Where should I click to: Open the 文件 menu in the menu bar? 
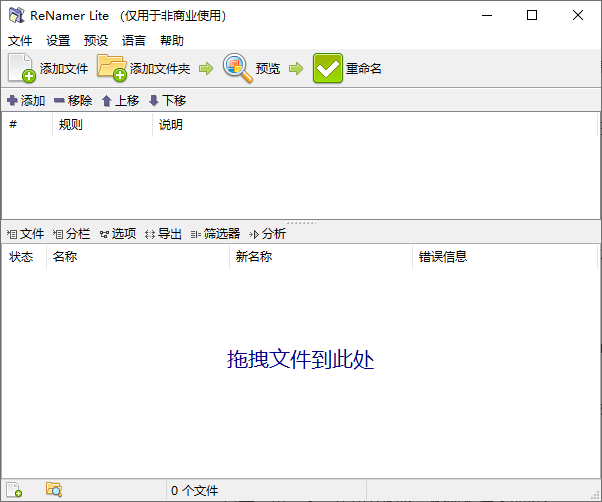20,40
